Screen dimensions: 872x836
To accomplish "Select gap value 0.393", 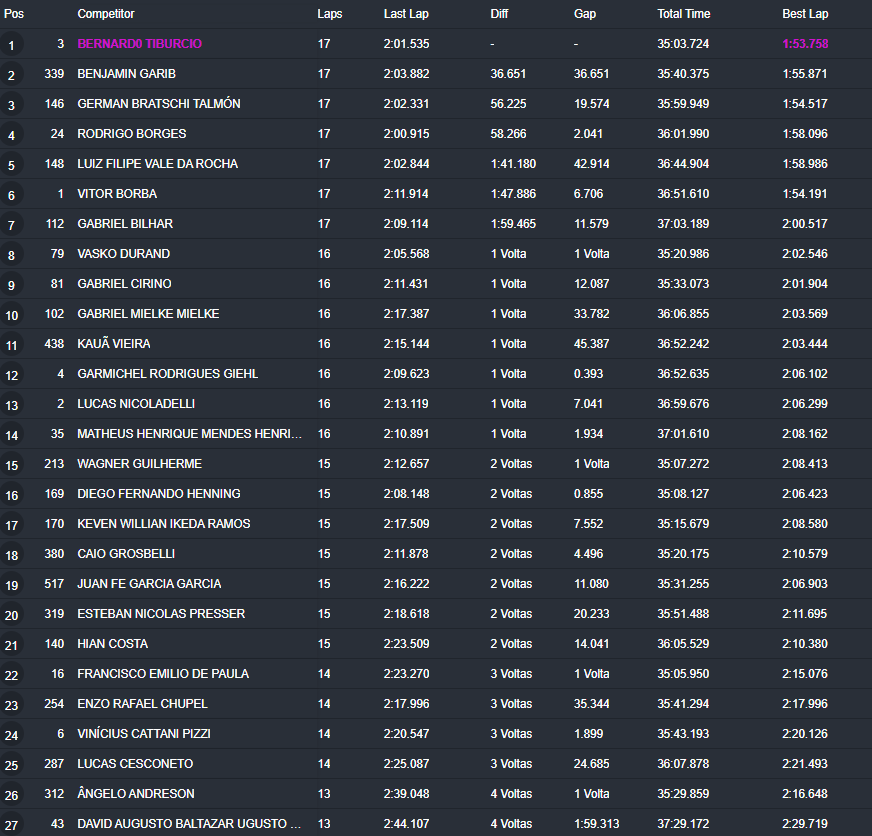I will pos(588,374).
